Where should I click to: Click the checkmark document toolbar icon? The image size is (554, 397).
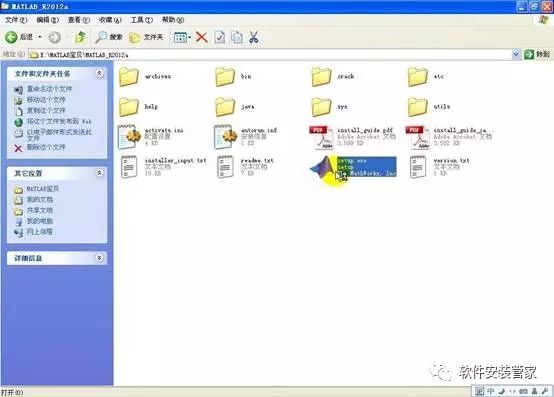pyautogui.click(x=219, y=37)
